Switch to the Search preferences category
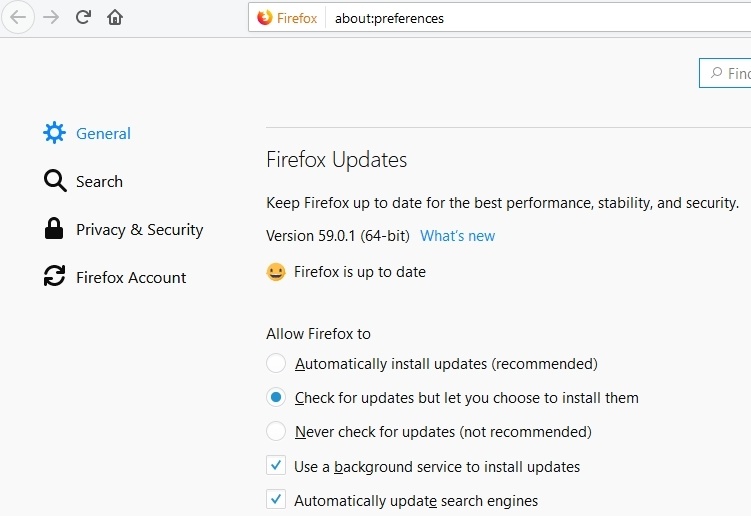The height and width of the screenshot is (516, 751). coord(99,181)
